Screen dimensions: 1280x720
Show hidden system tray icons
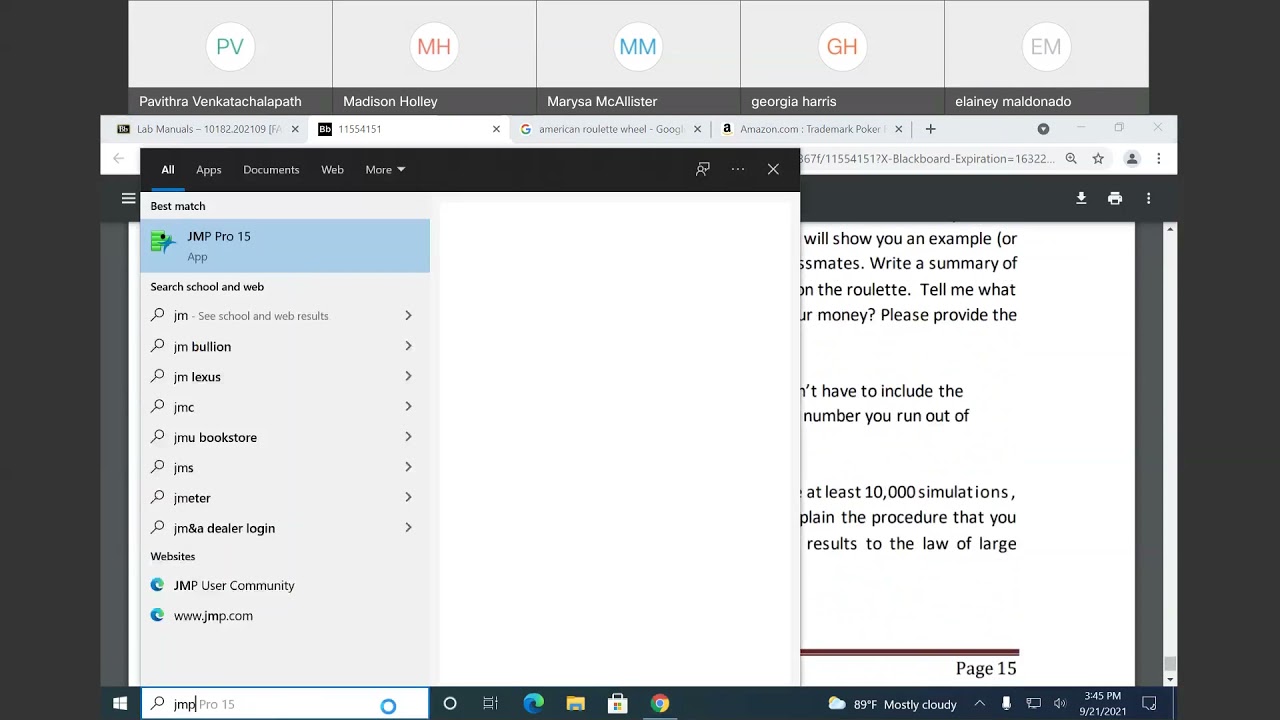pyautogui.click(x=980, y=704)
